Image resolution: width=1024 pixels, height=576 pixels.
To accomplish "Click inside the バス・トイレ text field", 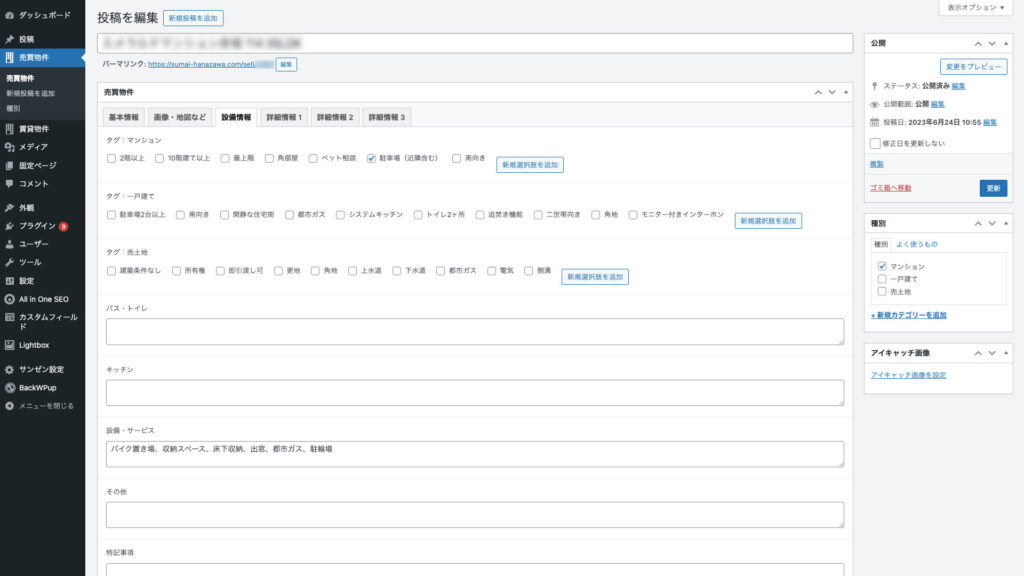I will (x=475, y=332).
